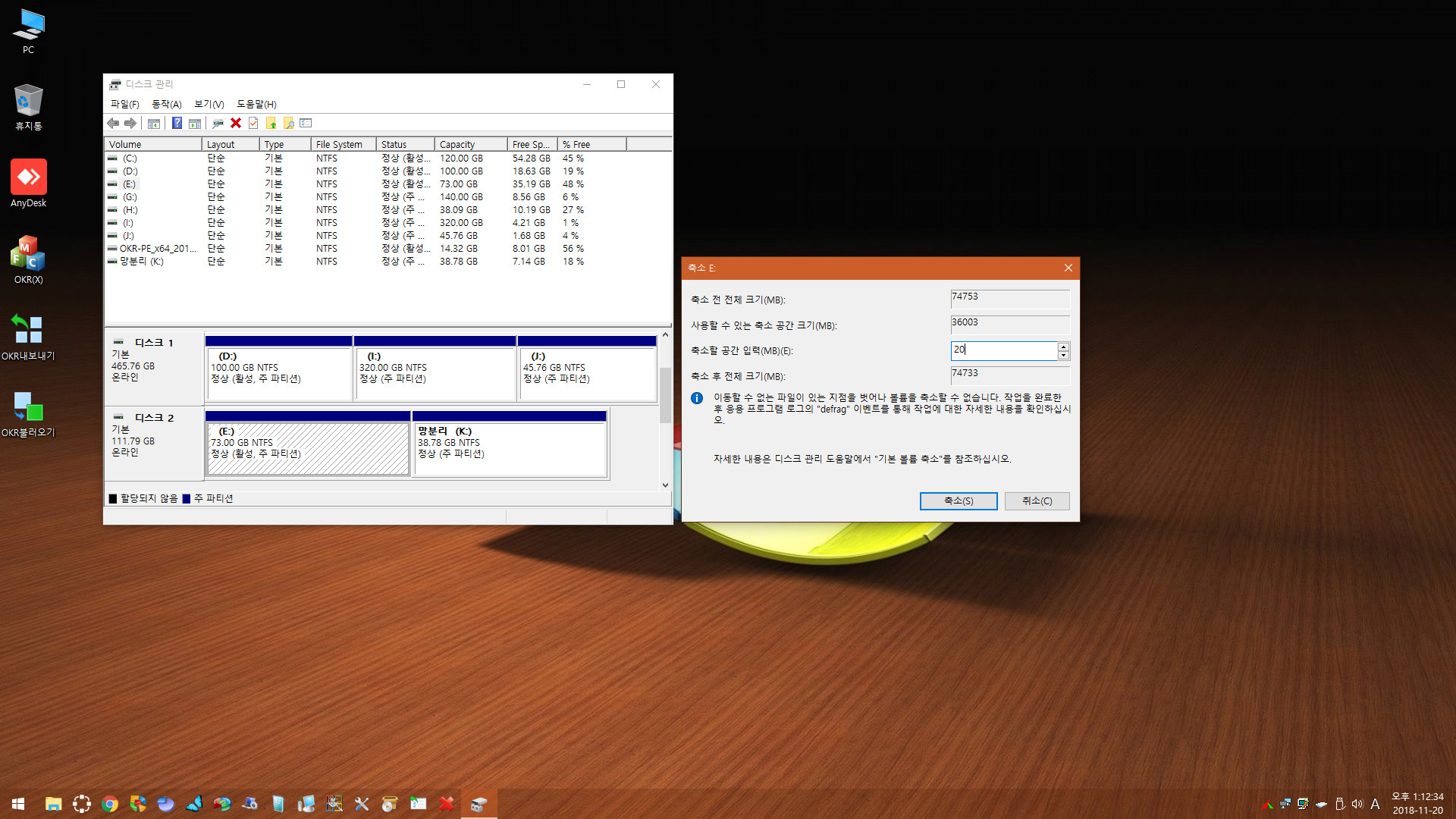The height and width of the screenshot is (819, 1456).
Task: Launch AnyDesk from the desktop
Action: (29, 184)
